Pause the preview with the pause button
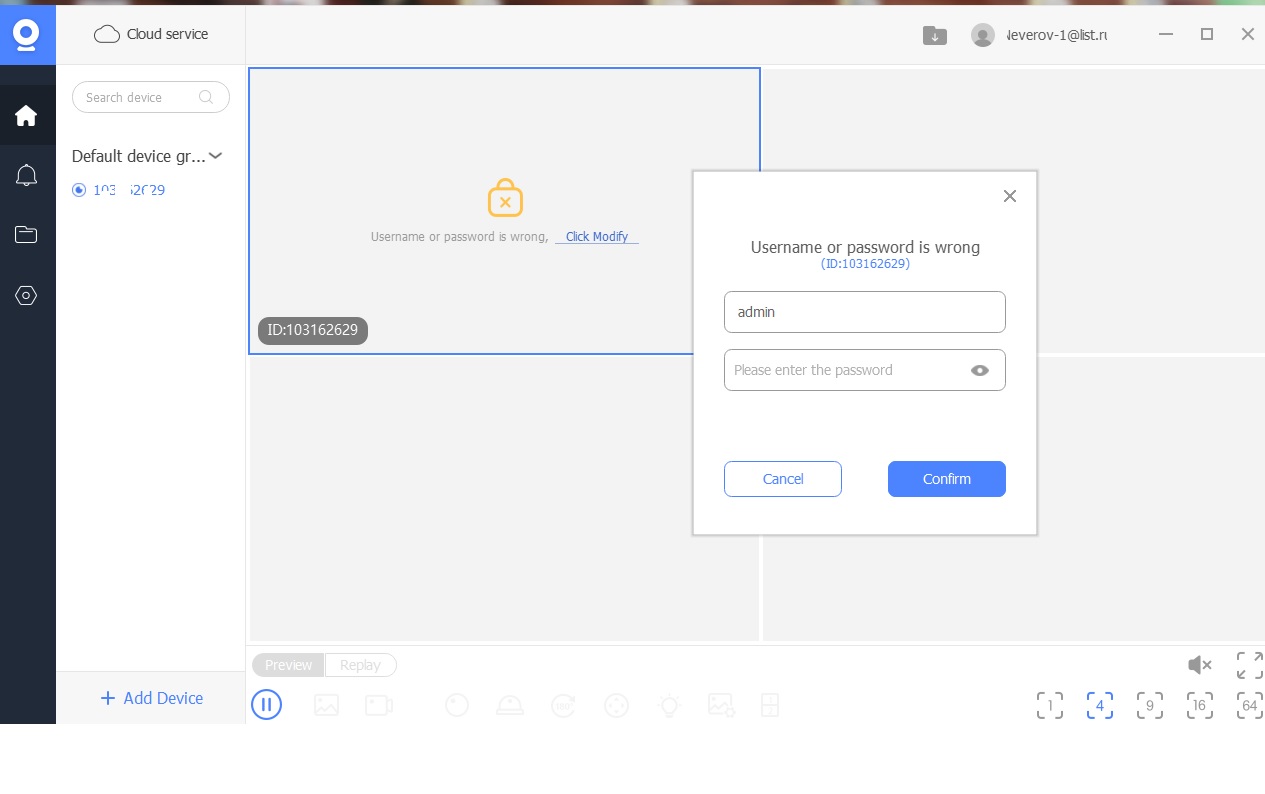 click(x=266, y=705)
